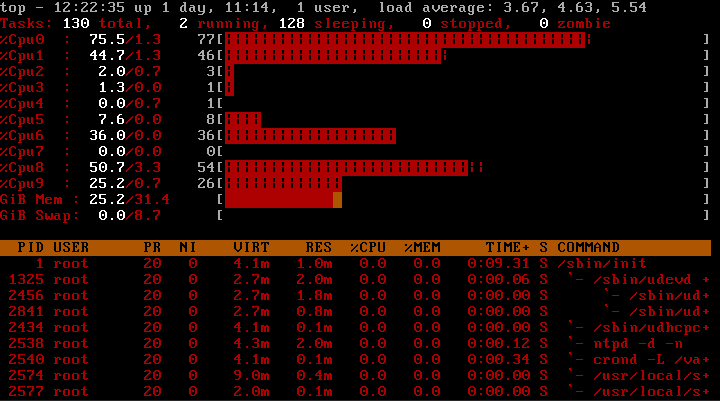
Task: Click the '1 user' text in header
Action: [327, 8]
